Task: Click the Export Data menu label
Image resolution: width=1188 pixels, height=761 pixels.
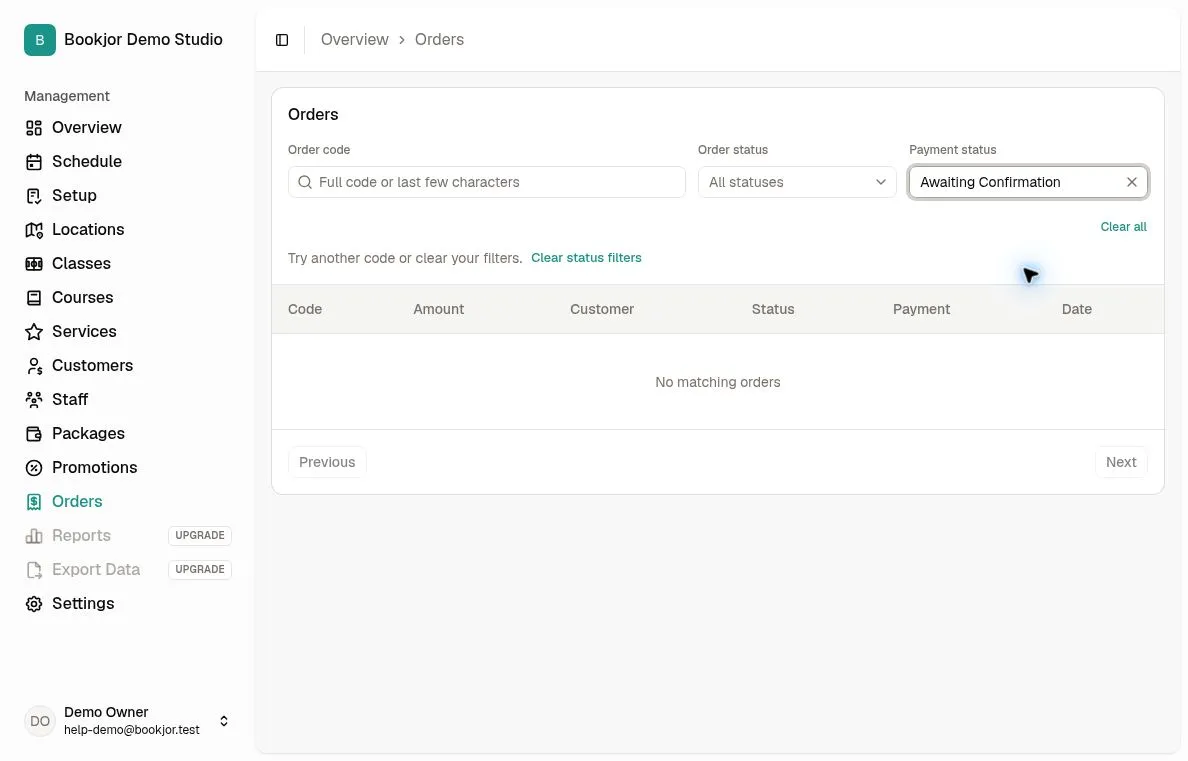Action: (96, 570)
